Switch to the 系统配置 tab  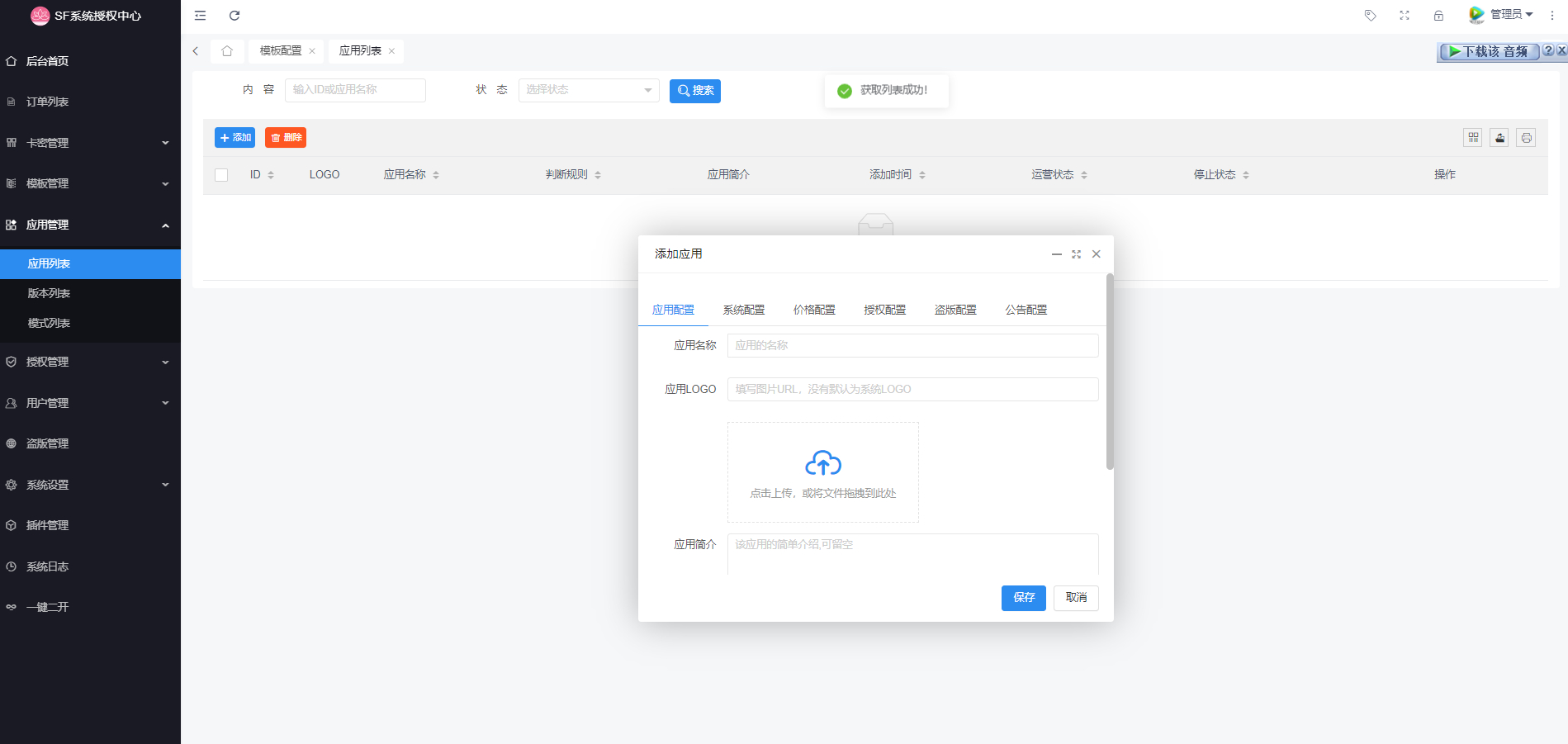[x=743, y=310]
